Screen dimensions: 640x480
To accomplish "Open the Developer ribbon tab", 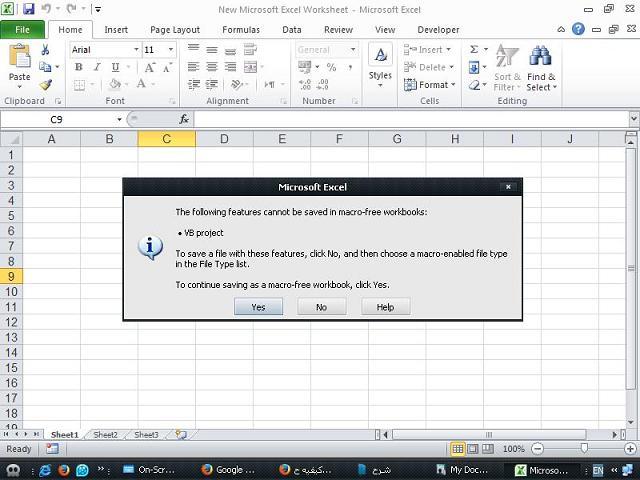I will (438, 30).
